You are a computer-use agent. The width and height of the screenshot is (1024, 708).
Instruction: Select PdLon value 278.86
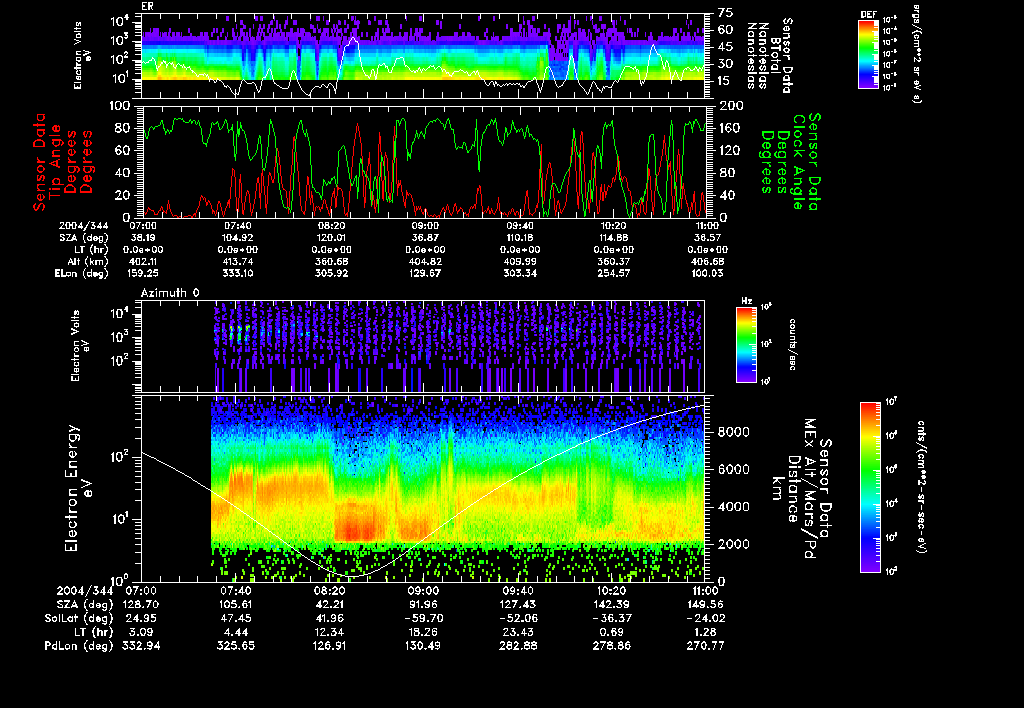[611, 646]
